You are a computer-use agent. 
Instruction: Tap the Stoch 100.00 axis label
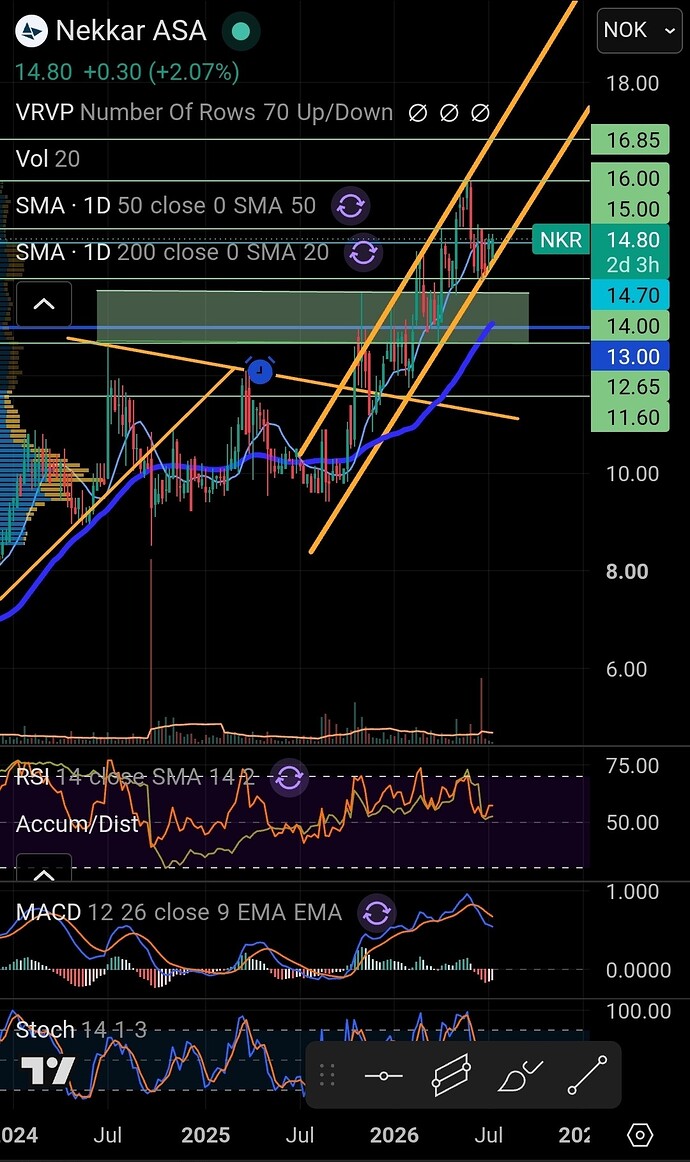[x=638, y=1011]
